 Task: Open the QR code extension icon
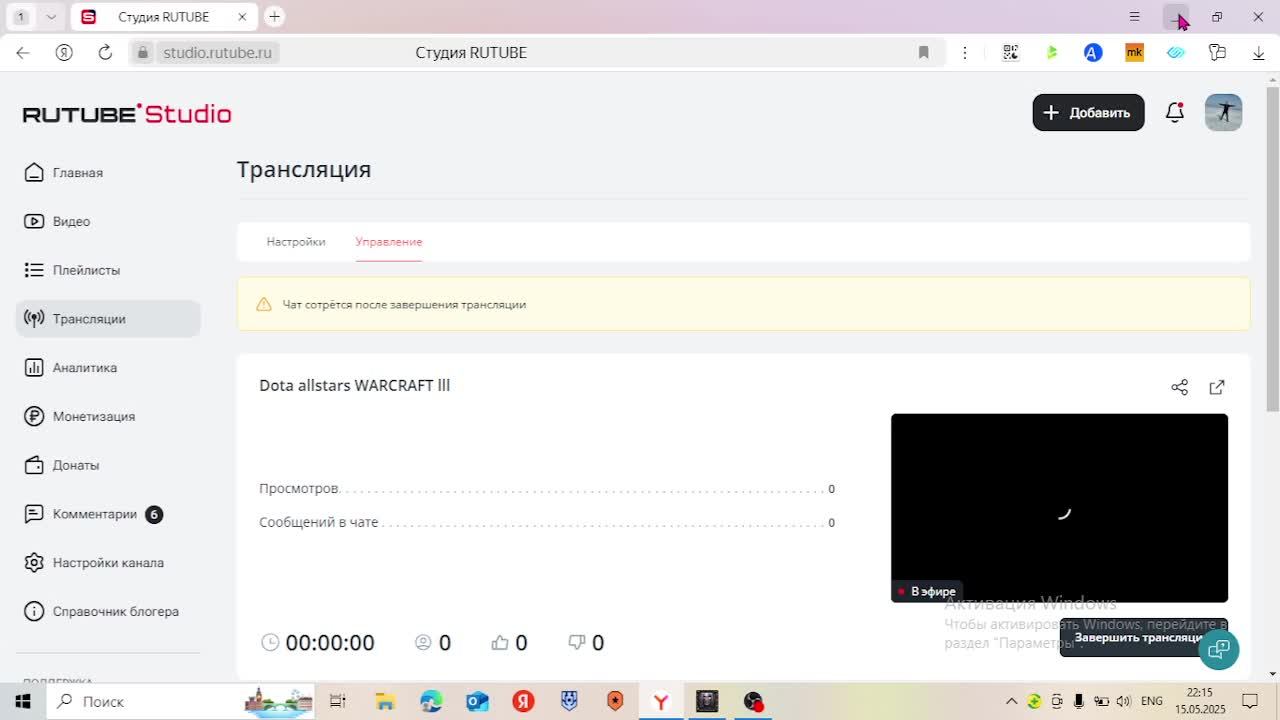pyautogui.click(x=1011, y=53)
